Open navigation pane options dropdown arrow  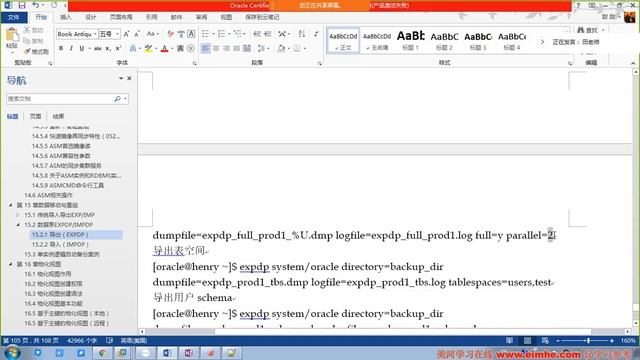[121, 78]
